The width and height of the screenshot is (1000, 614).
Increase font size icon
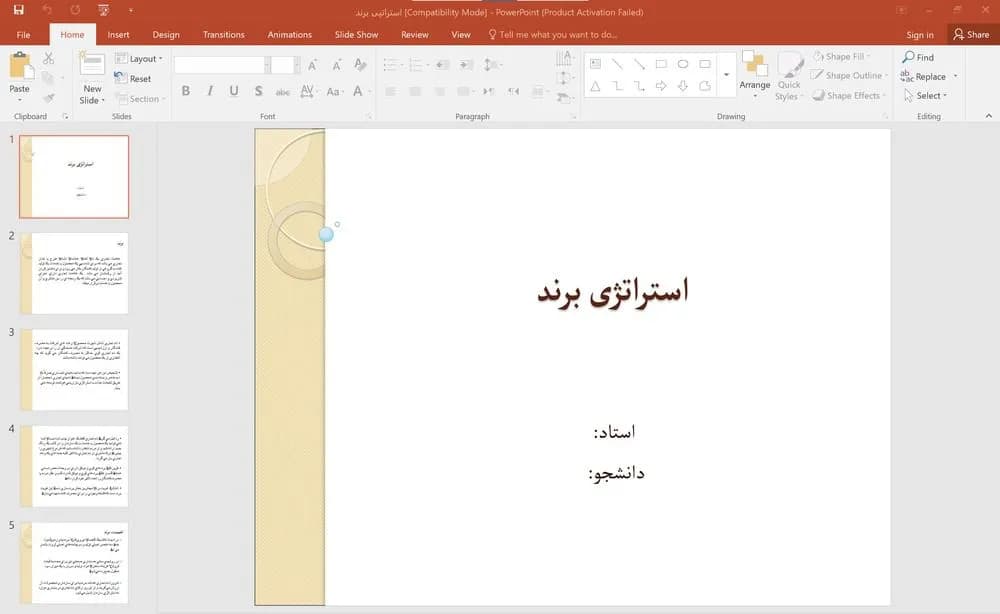coord(312,65)
